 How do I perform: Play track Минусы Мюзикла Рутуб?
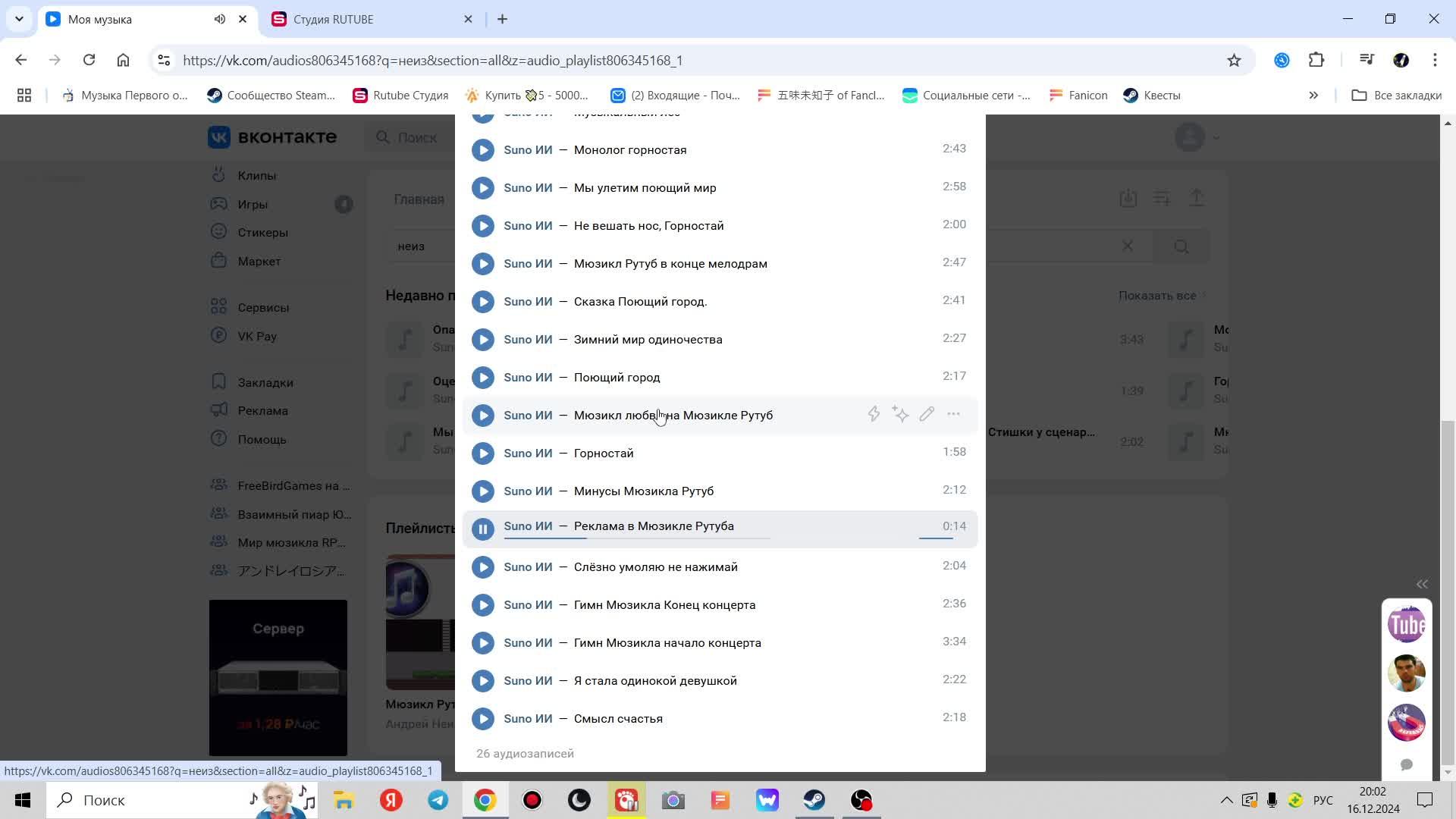tap(483, 491)
